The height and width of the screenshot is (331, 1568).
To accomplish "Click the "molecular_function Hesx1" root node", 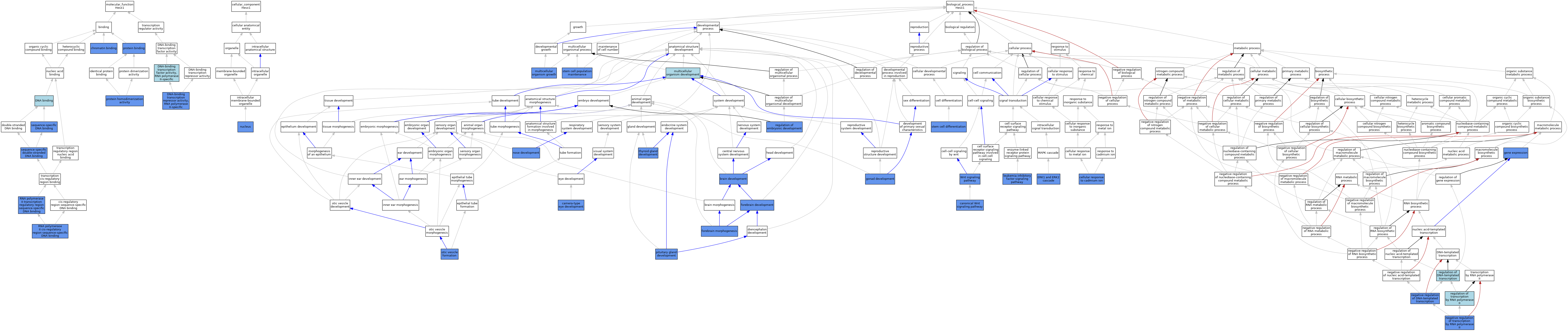I will tap(119, 6).
